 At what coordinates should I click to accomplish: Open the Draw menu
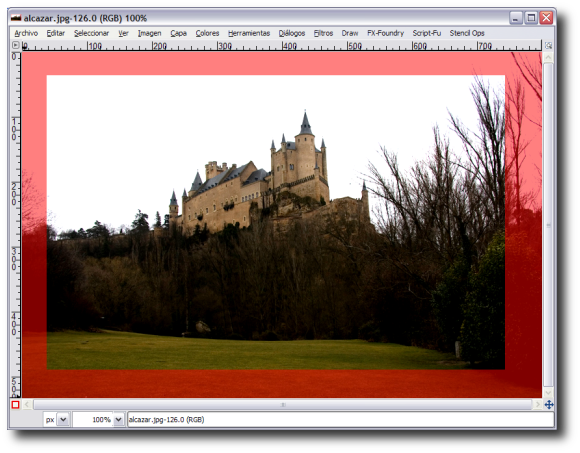pyautogui.click(x=350, y=33)
